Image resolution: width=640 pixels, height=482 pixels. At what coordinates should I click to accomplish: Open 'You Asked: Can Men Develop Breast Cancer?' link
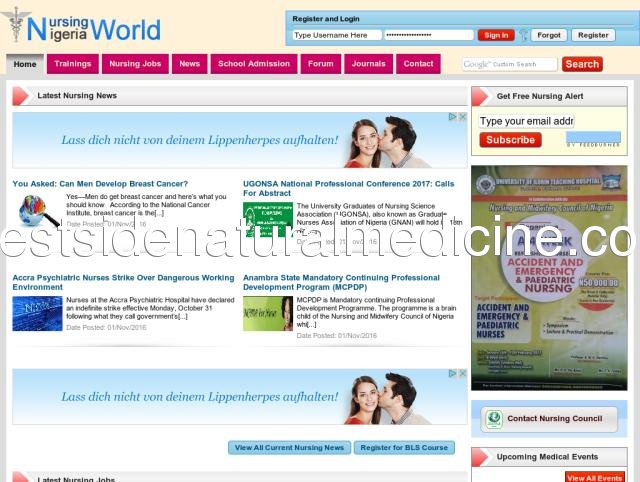pos(100,184)
